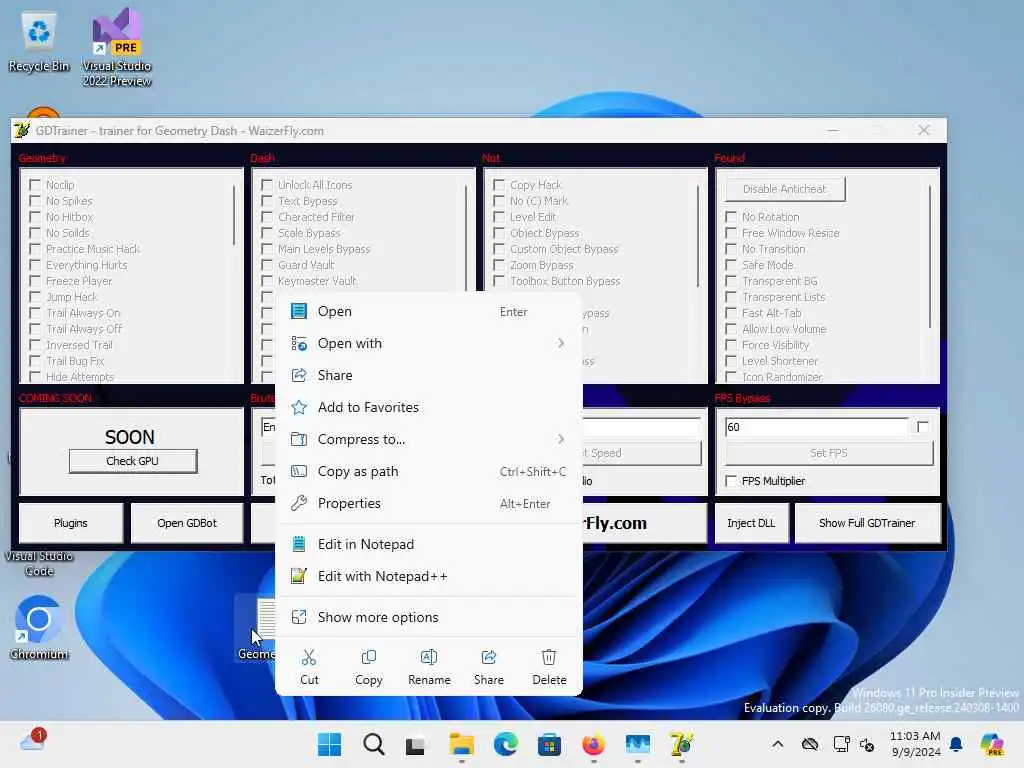Open Properties from context menu

pyautogui.click(x=428, y=504)
